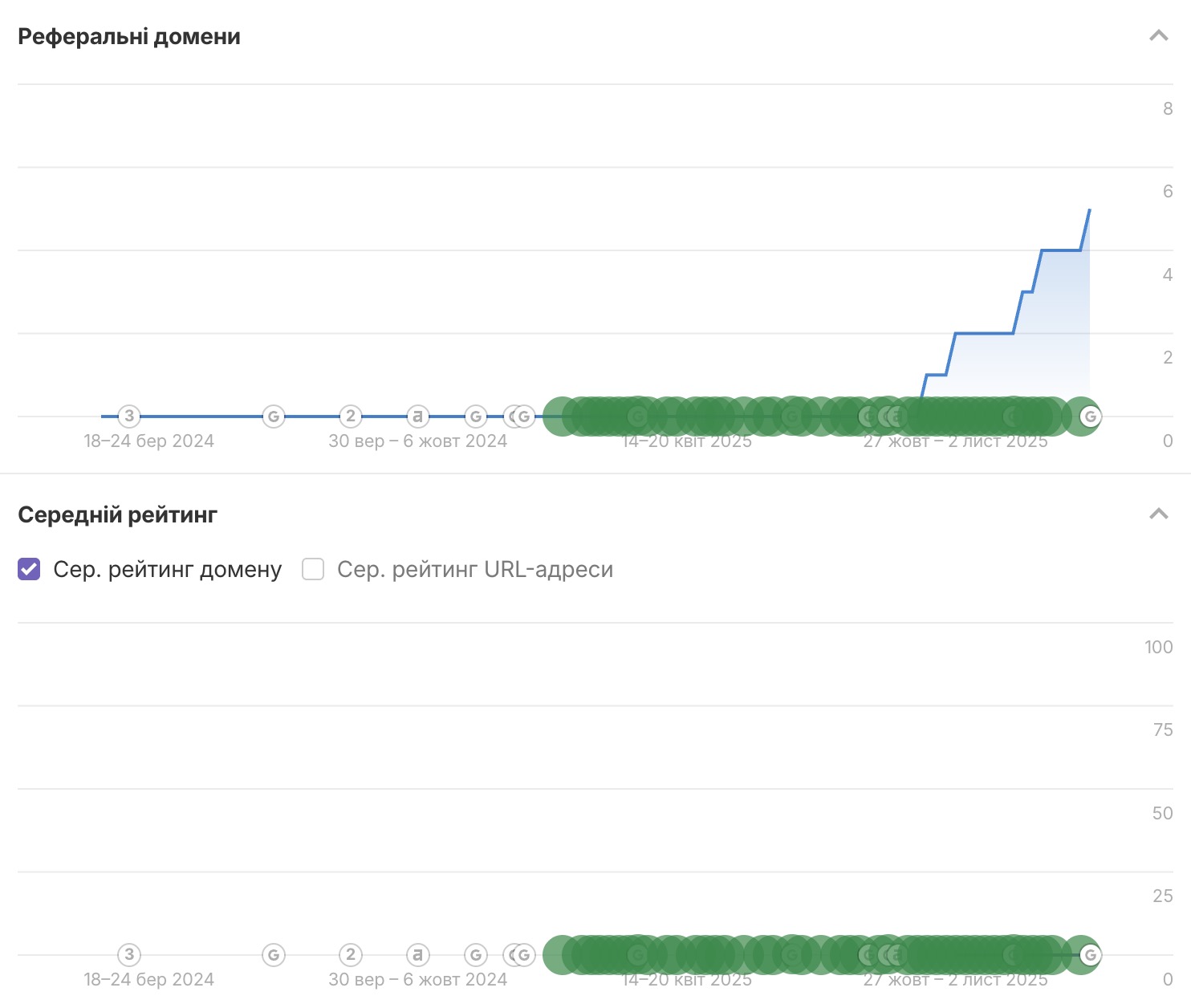Click the Середній рейтинг heading
This screenshot has width=1191, height=1008.
coord(117,514)
